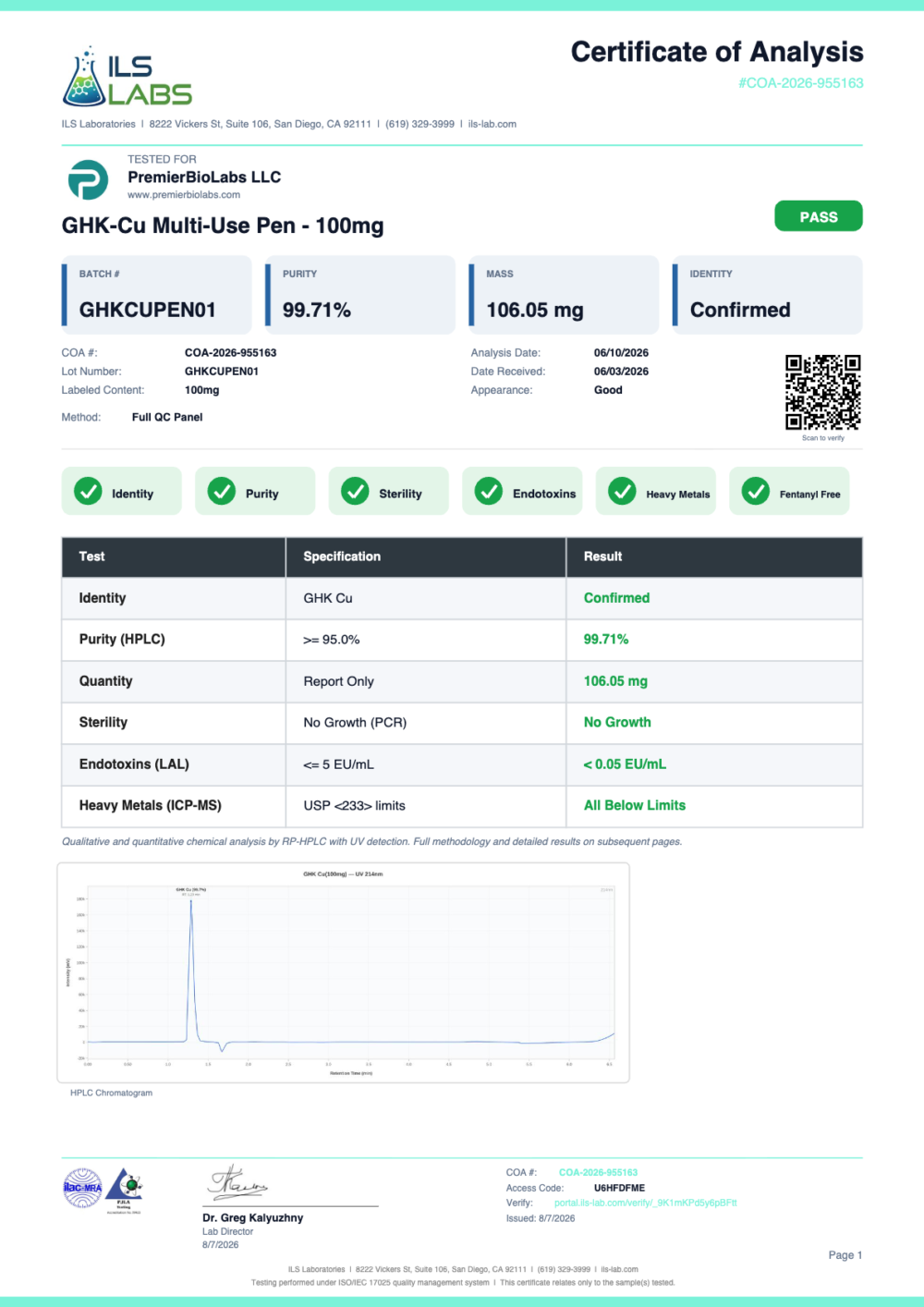924x1307 pixels.
Task: Click the PremierBioLabs round P logo
Action: coord(88,179)
